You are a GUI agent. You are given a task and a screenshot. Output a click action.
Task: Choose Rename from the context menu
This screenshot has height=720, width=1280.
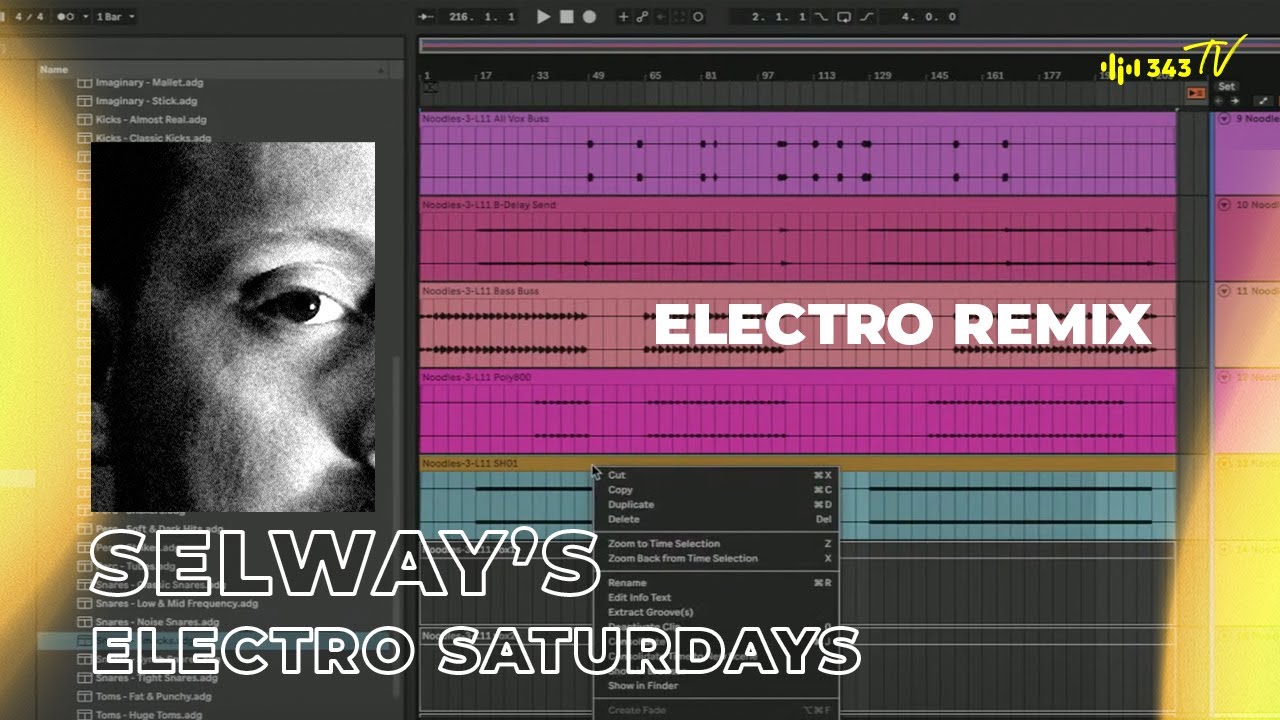(716, 583)
